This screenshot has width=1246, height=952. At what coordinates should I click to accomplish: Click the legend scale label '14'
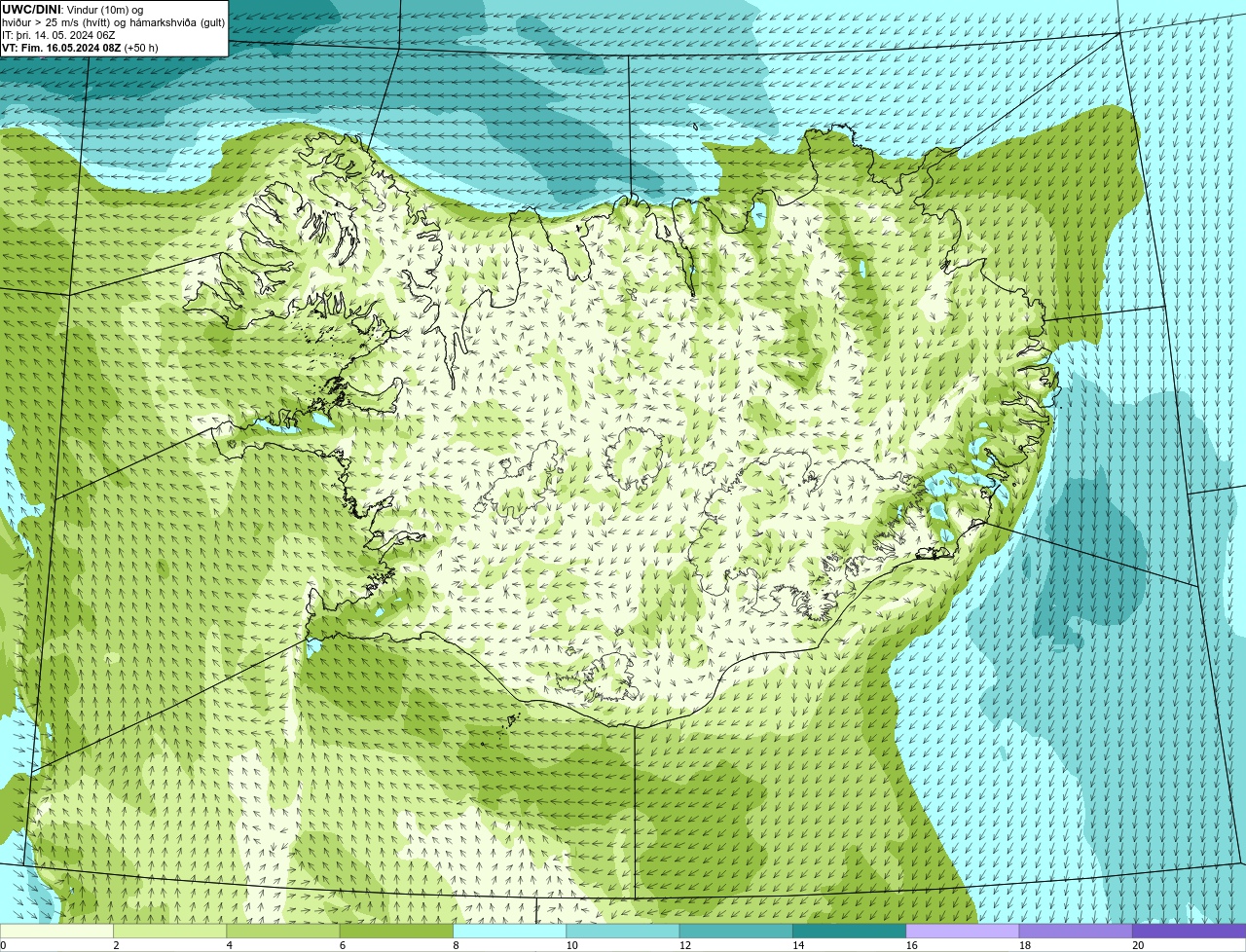pyautogui.click(x=798, y=945)
